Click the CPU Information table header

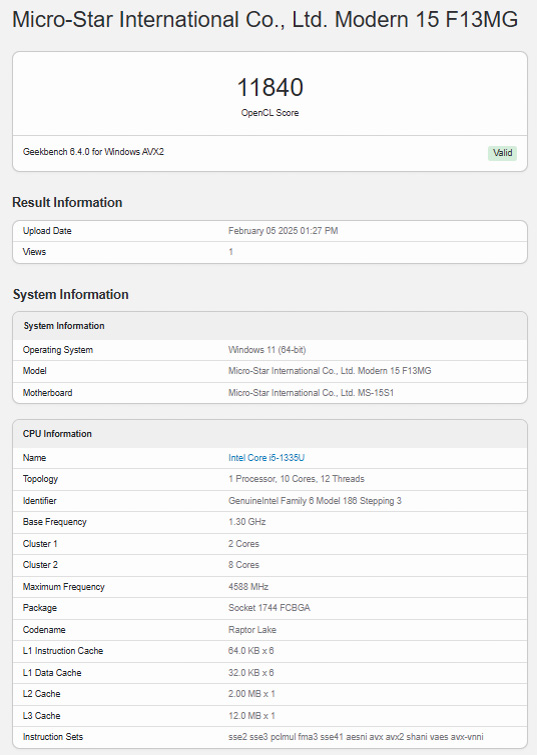click(270, 434)
